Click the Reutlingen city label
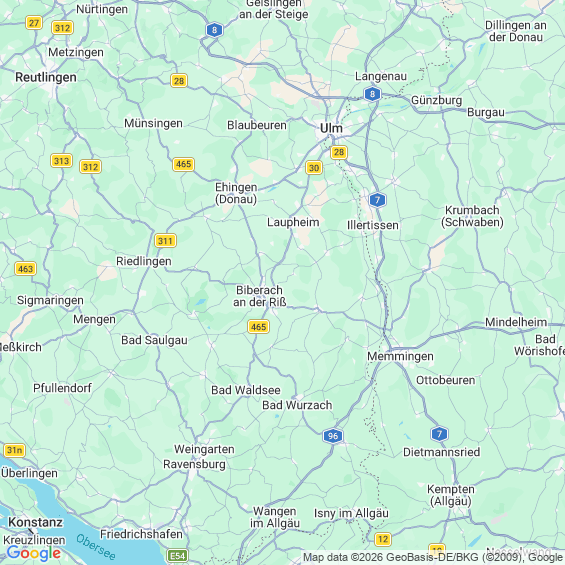565x565 pixels. (x=46, y=77)
